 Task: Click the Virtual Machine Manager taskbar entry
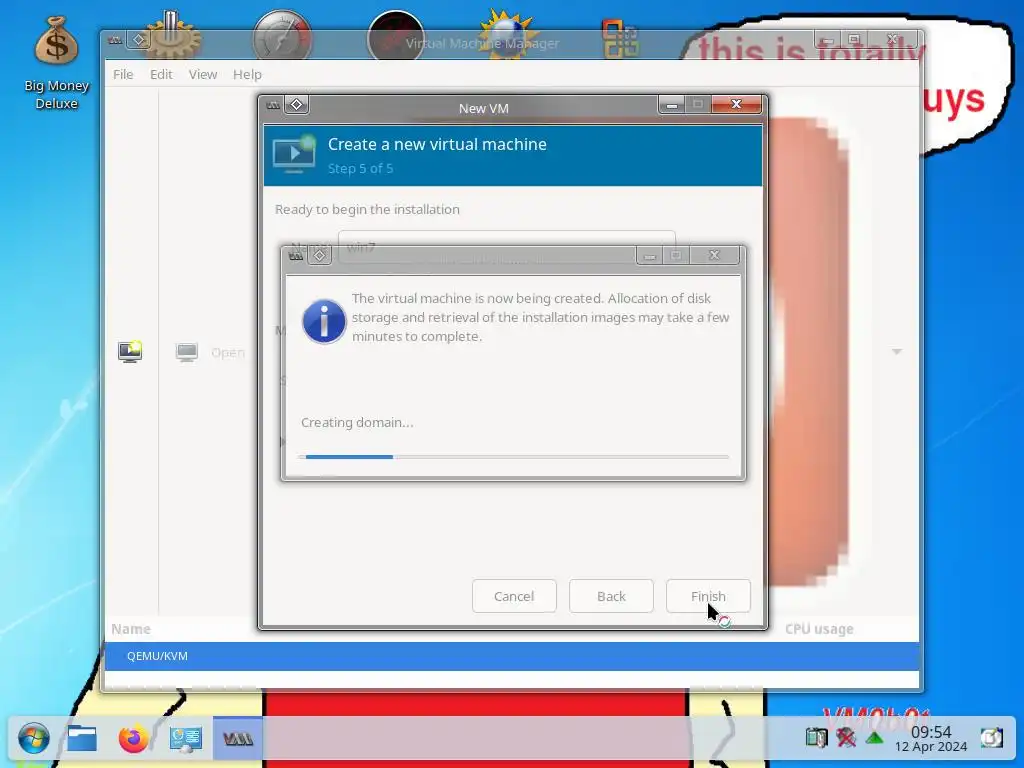pyautogui.click(x=238, y=739)
